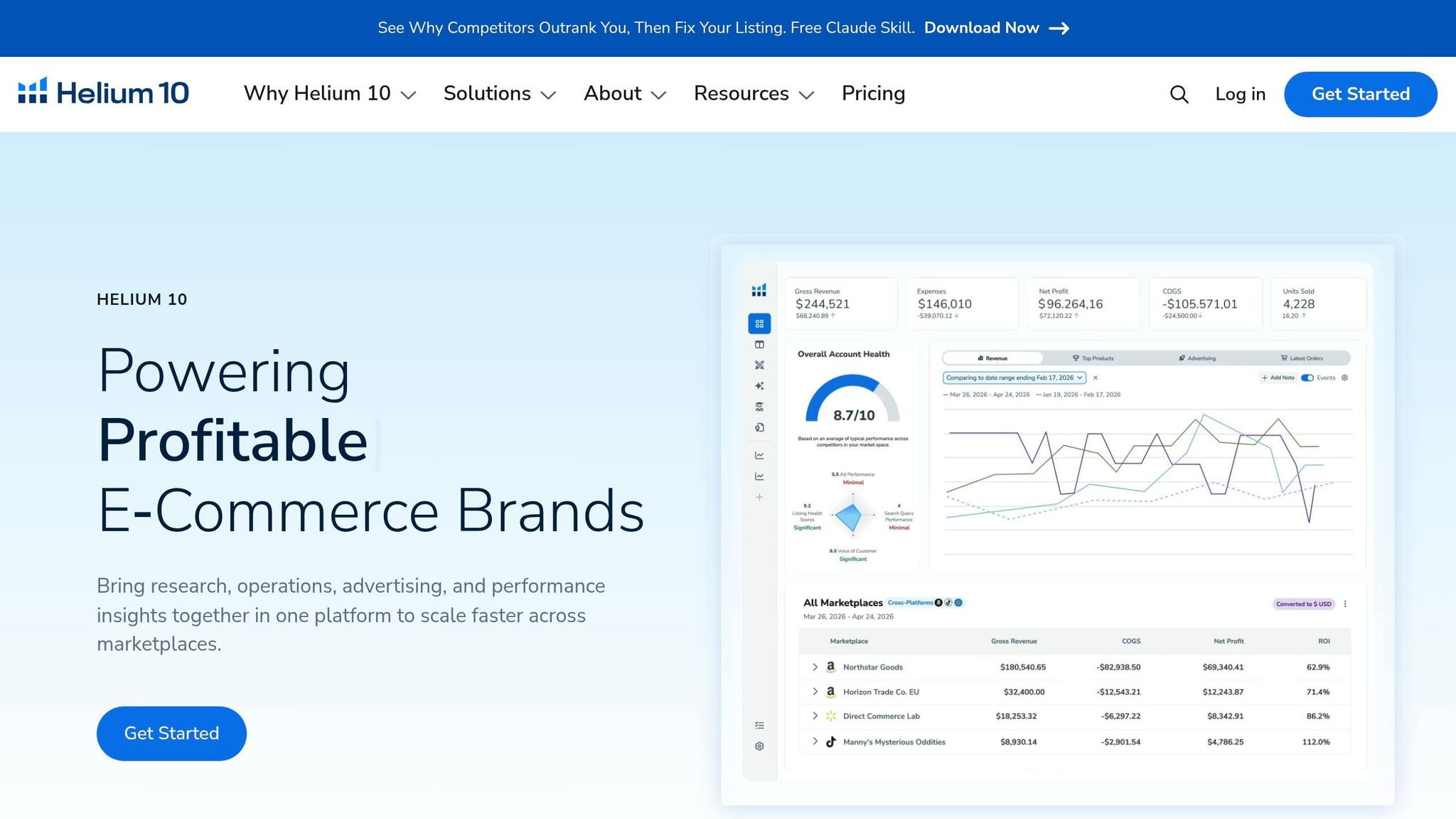Expand the Horizon Trade Co. EU row
The image size is (1456, 819).
[x=815, y=692]
